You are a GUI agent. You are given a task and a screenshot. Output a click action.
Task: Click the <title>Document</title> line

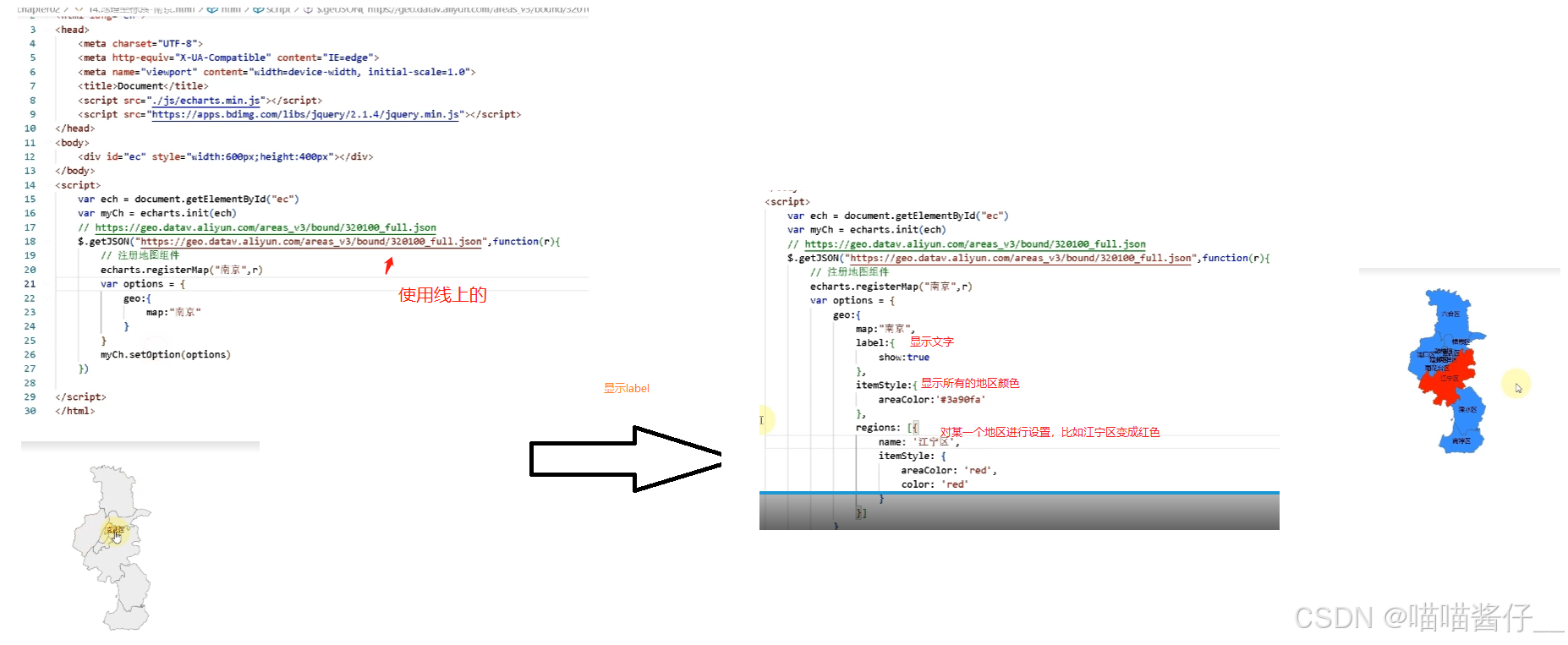pyautogui.click(x=143, y=86)
